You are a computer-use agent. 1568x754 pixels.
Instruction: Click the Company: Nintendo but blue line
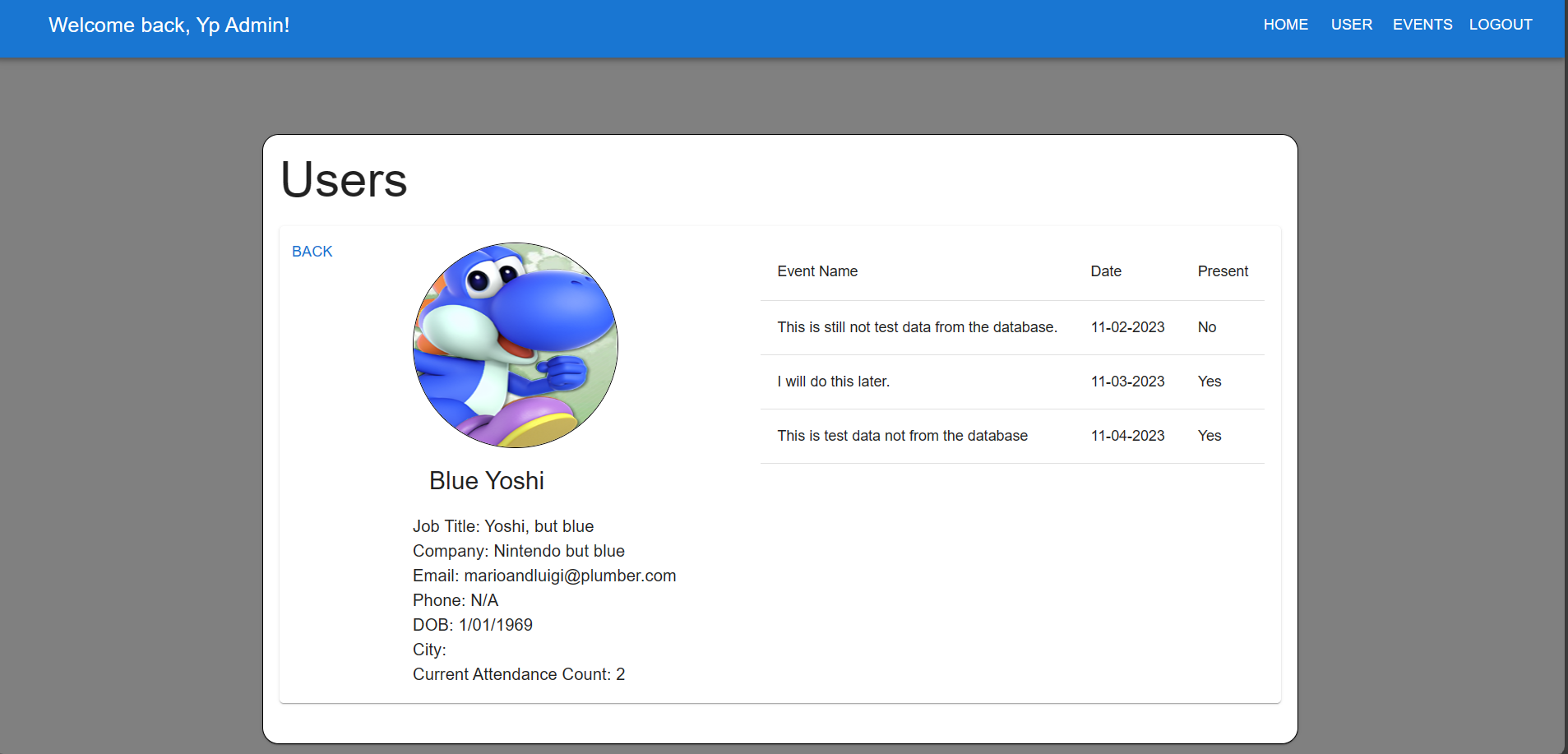[519, 551]
